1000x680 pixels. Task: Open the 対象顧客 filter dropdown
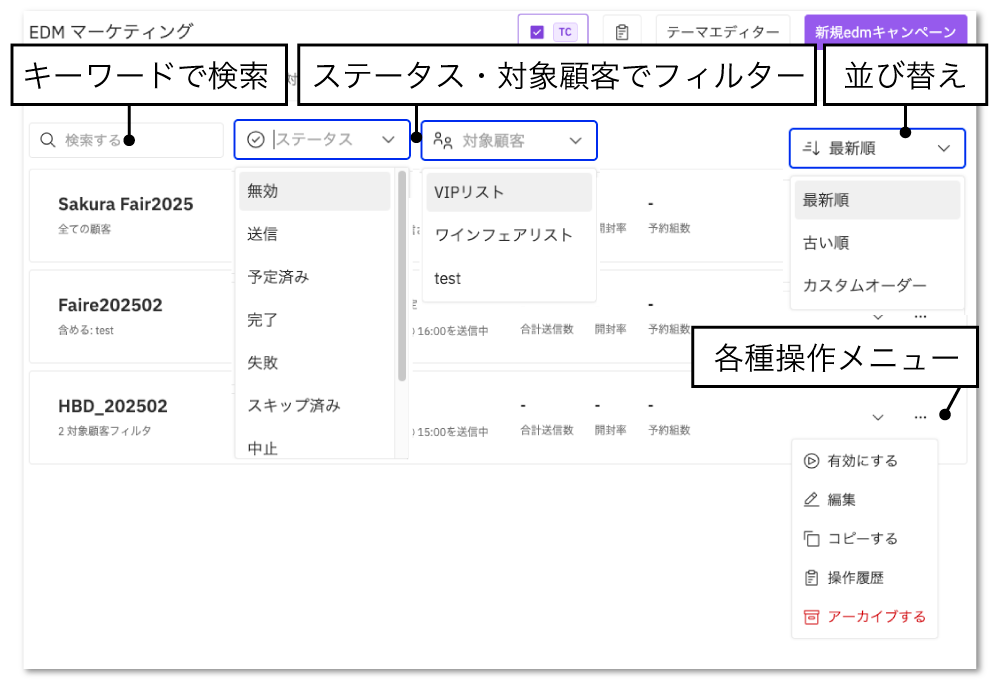509,140
